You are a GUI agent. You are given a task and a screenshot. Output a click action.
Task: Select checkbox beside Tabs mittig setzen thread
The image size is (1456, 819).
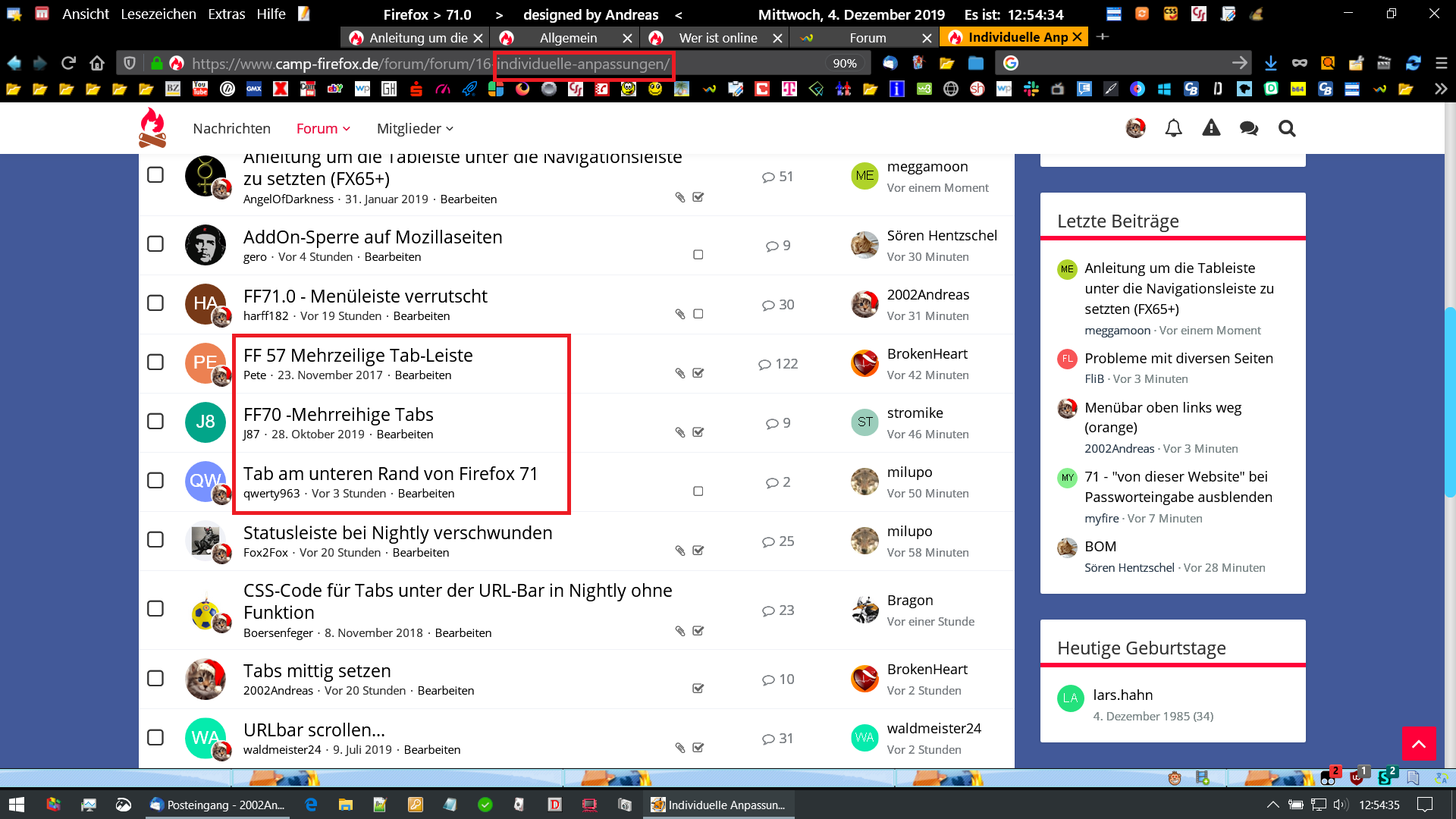coord(155,678)
